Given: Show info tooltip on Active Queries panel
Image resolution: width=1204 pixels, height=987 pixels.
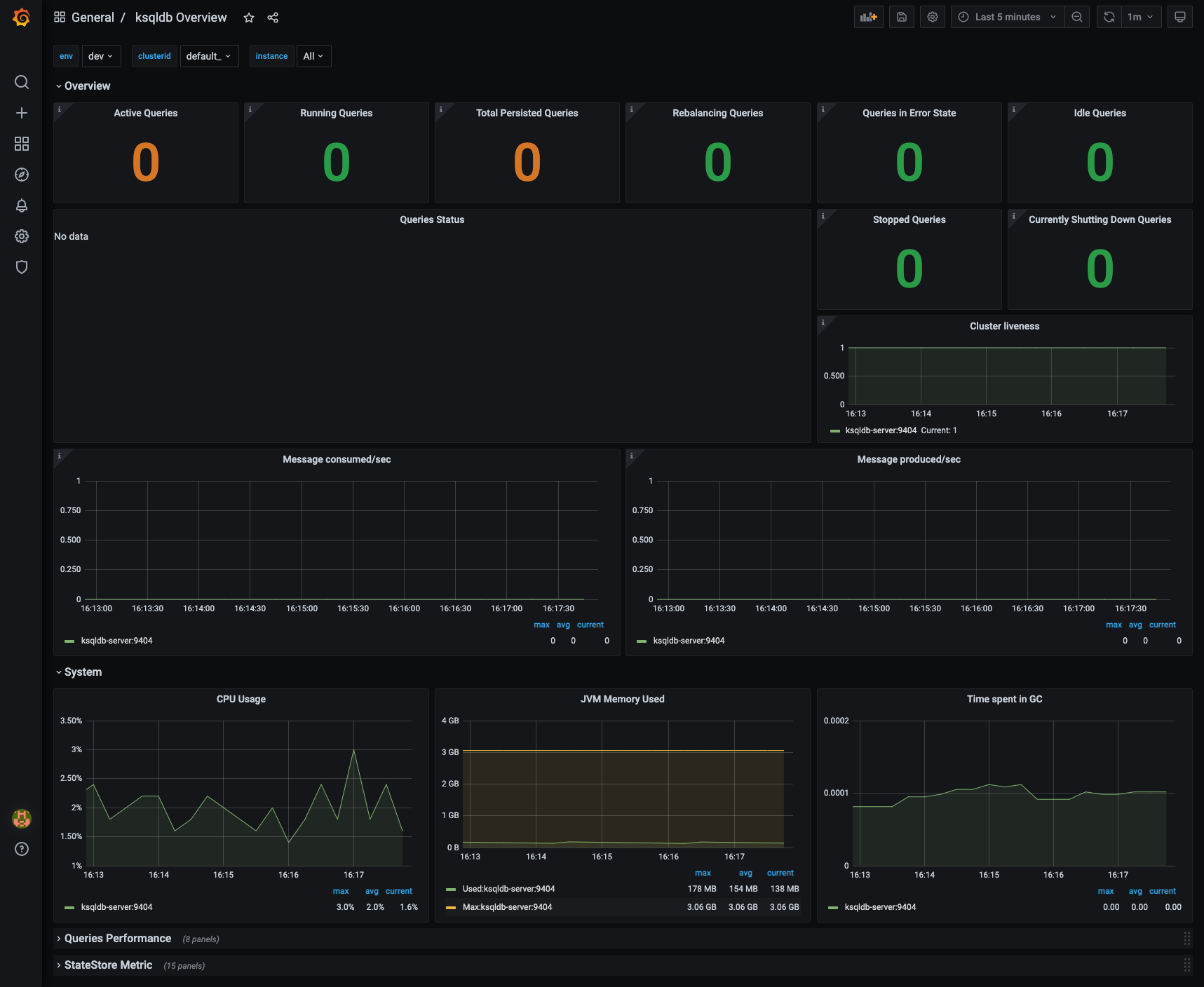Looking at the screenshot, I should click(x=60, y=109).
